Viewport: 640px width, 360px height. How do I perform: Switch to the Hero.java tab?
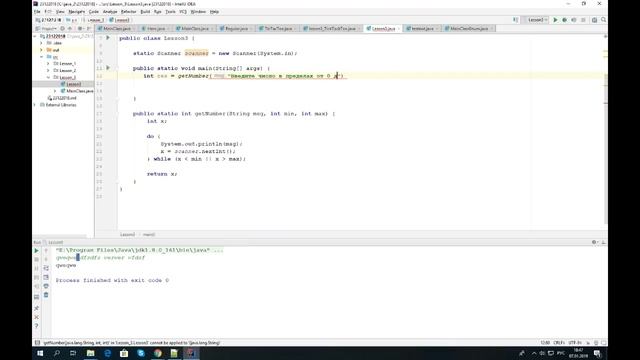[156, 29]
